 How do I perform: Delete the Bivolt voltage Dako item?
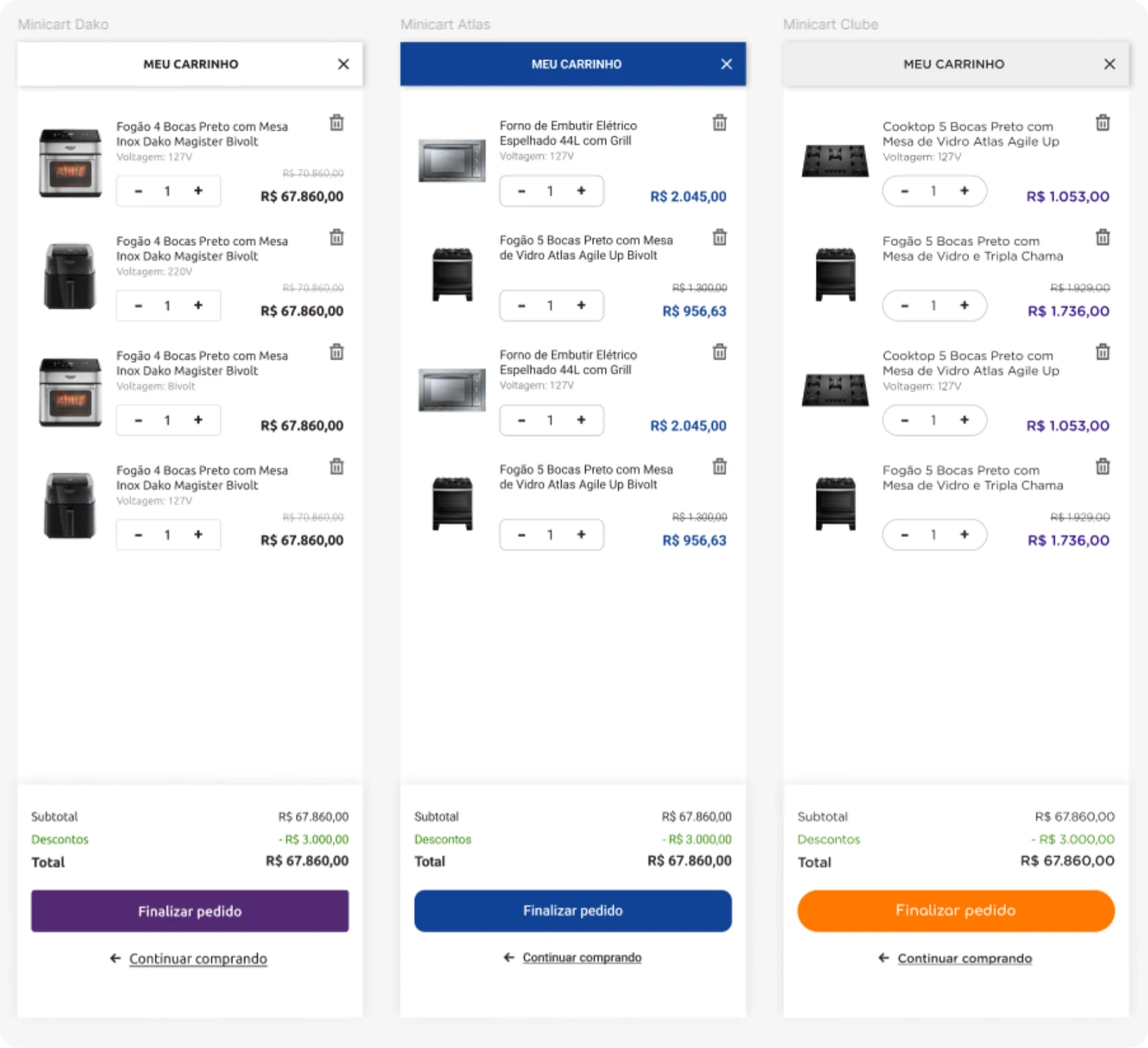click(x=337, y=352)
